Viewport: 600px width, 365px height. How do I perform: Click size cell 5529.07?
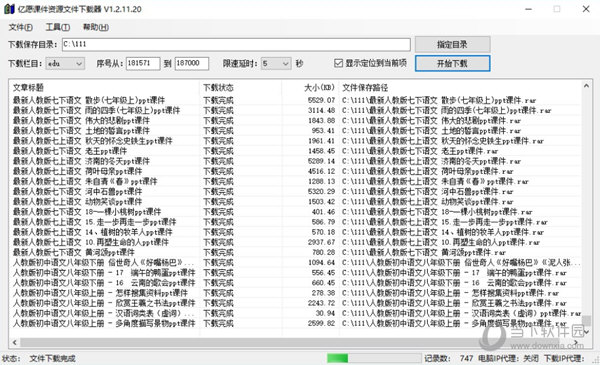point(321,100)
